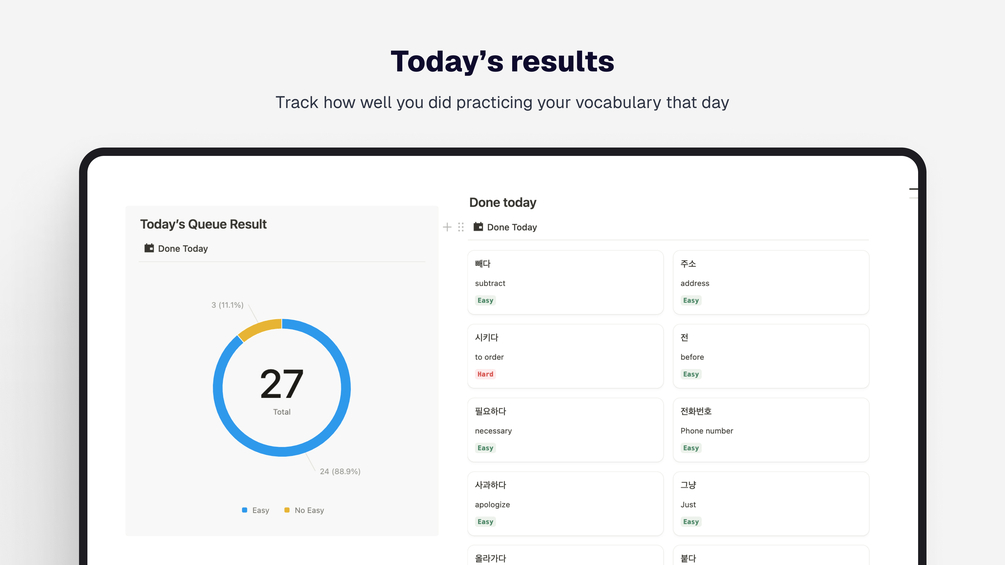The width and height of the screenshot is (1005, 565).
Task: Click the Hard tag on 시키다 card
Action: point(485,374)
